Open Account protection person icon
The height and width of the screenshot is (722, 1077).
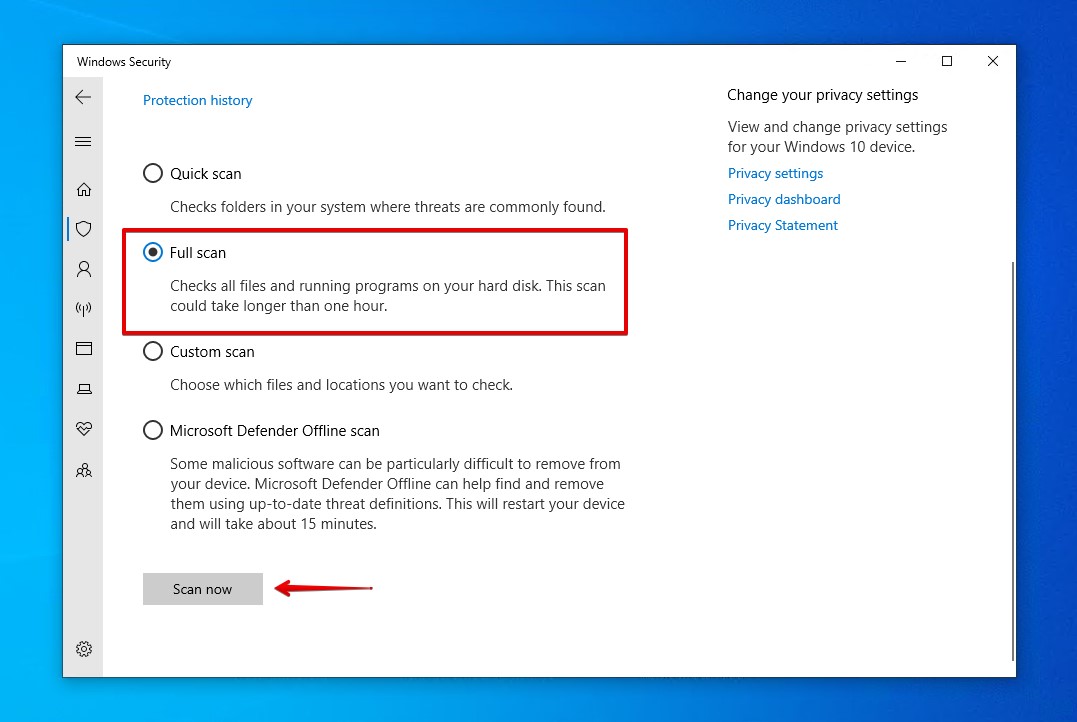(83, 268)
